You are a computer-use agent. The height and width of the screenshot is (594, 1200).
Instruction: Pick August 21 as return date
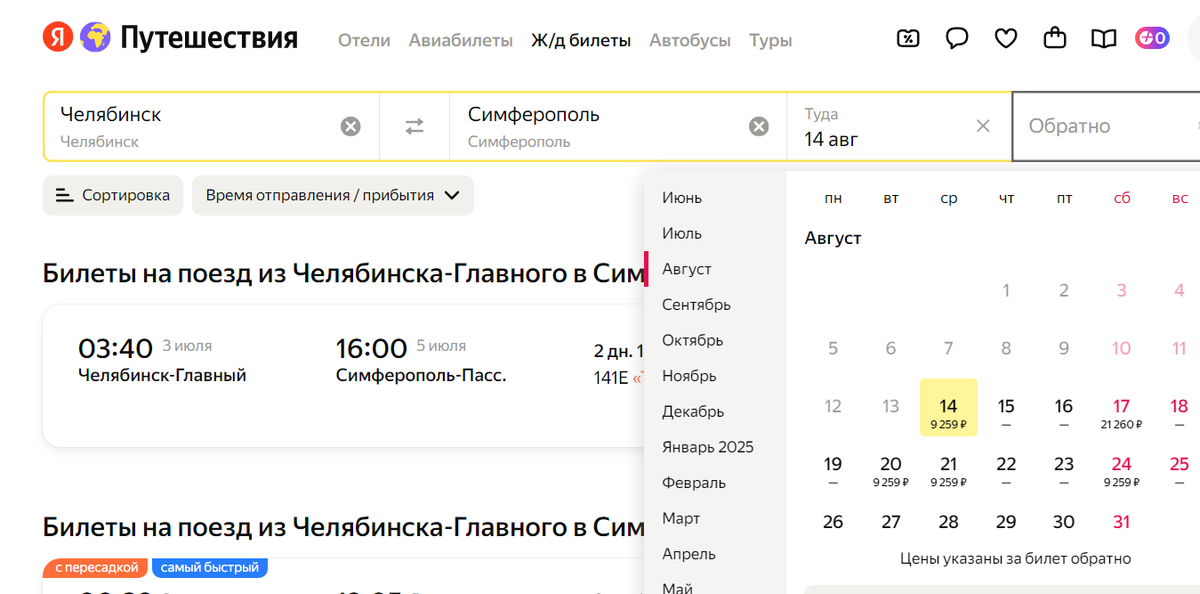pos(949,469)
